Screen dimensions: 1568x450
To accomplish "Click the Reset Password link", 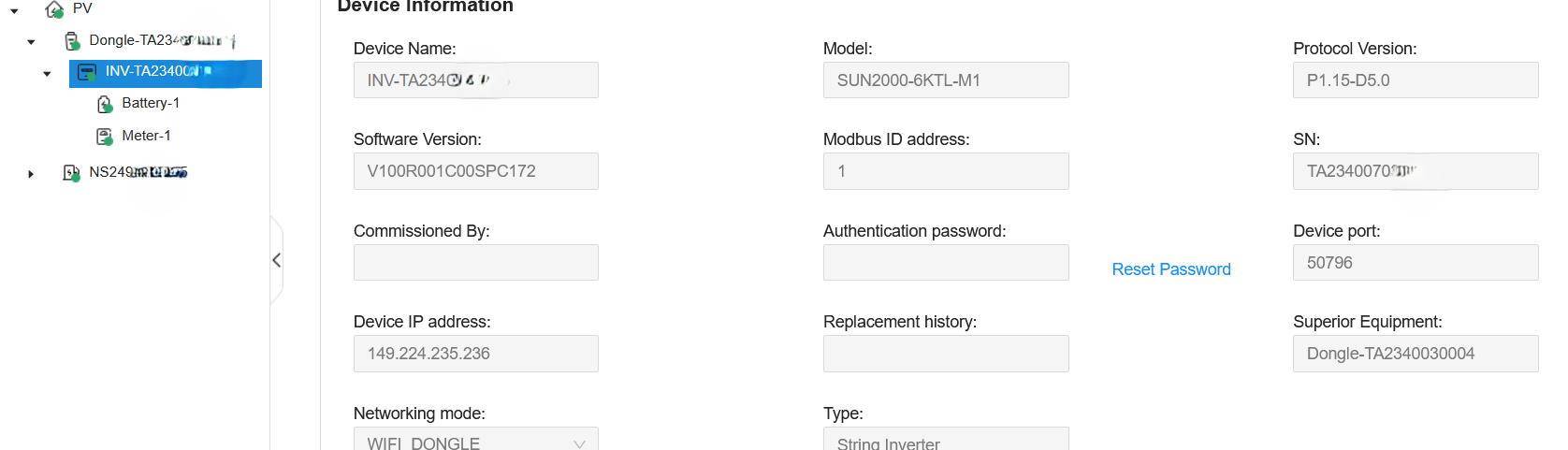I will pos(1170,269).
